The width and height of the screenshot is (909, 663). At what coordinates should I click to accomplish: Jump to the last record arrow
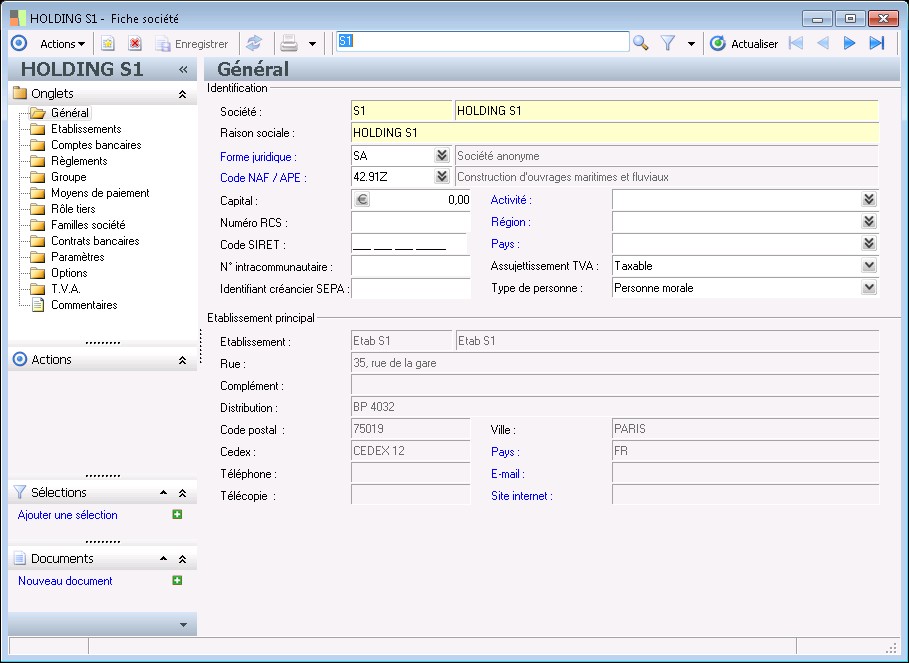coord(877,43)
